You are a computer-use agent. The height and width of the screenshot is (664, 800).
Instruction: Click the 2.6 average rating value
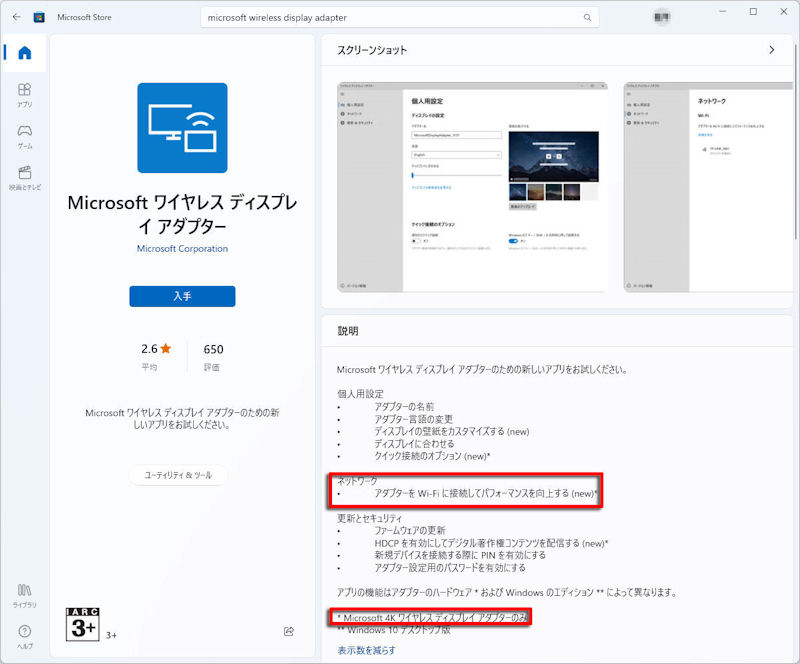pyautogui.click(x=149, y=349)
